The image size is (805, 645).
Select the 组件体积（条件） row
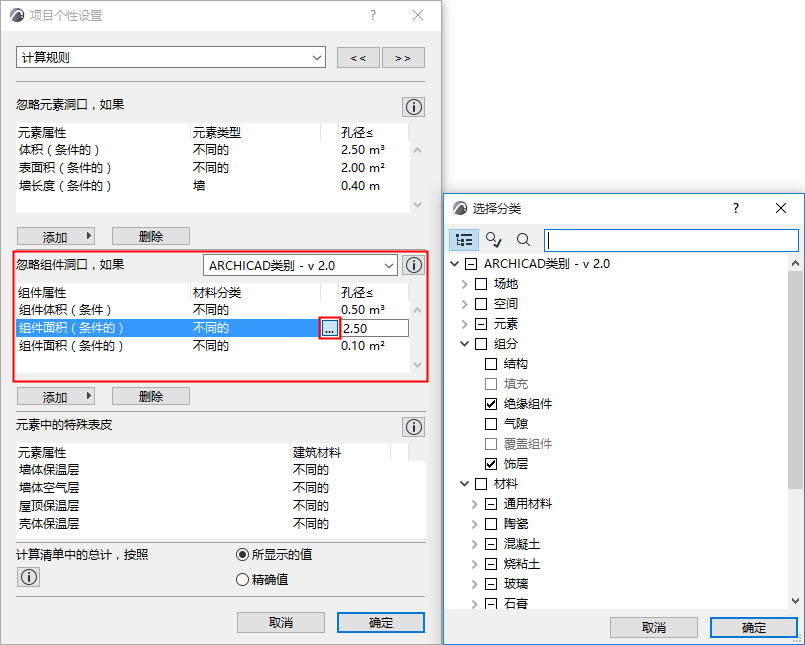pyautogui.click(x=213, y=310)
